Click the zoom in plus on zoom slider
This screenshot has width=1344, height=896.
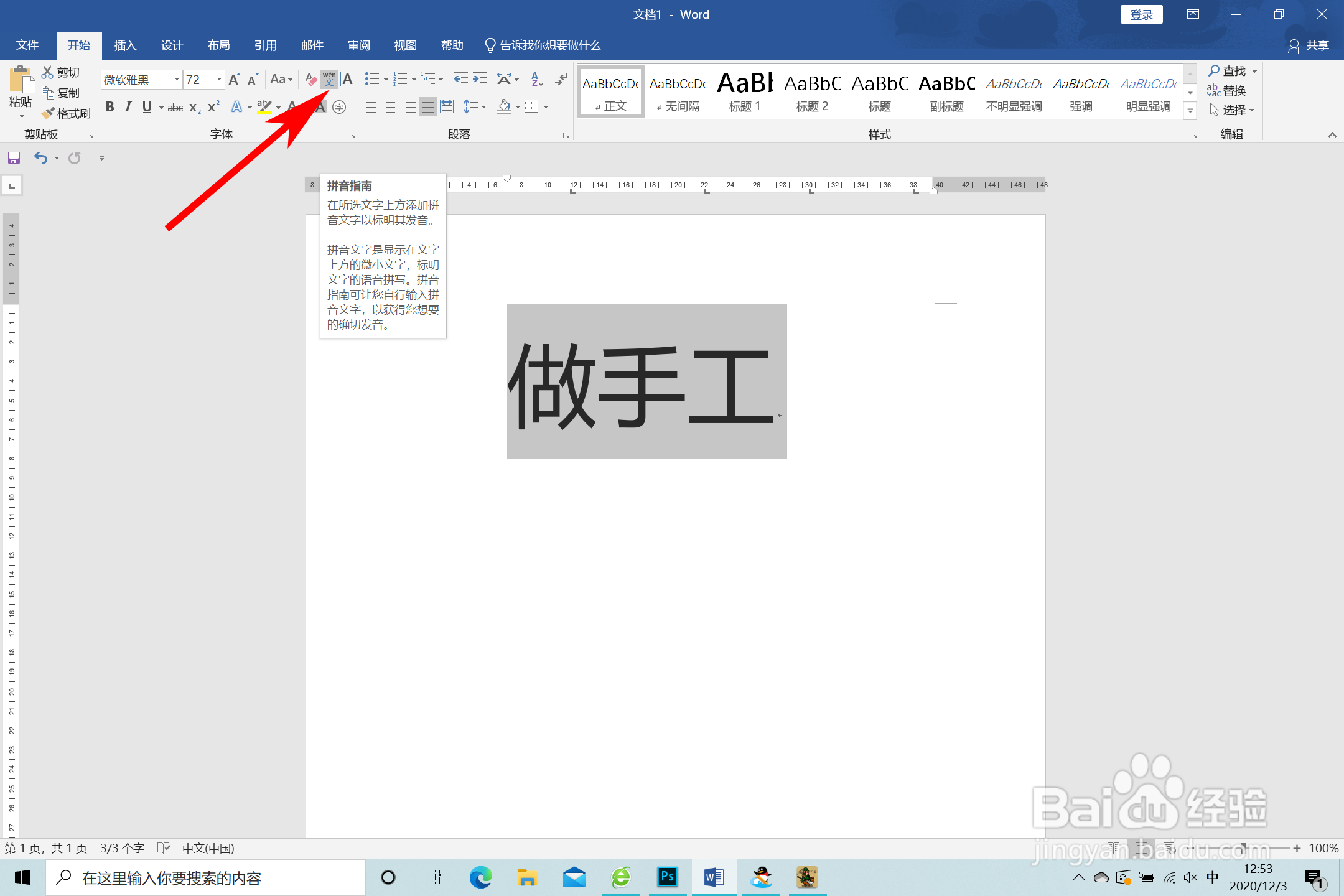point(1297,848)
